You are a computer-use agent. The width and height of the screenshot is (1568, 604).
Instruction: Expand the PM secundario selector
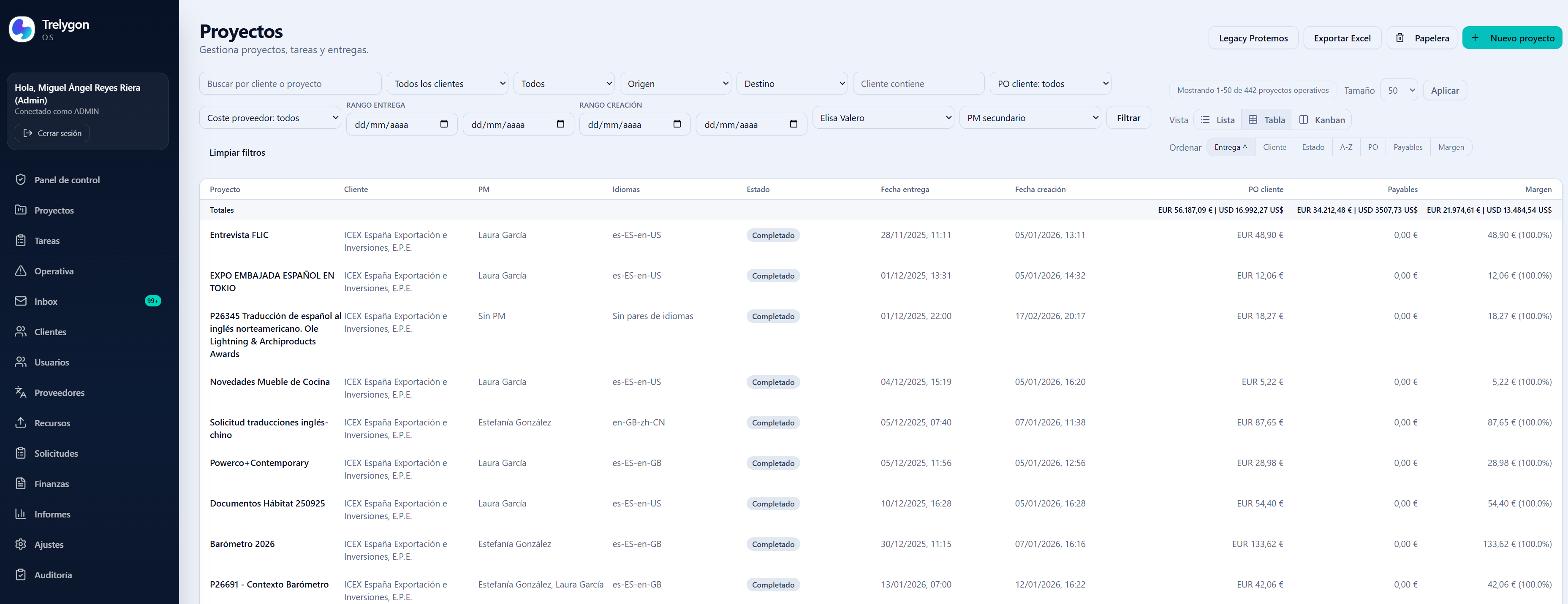[x=1030, y=117]
